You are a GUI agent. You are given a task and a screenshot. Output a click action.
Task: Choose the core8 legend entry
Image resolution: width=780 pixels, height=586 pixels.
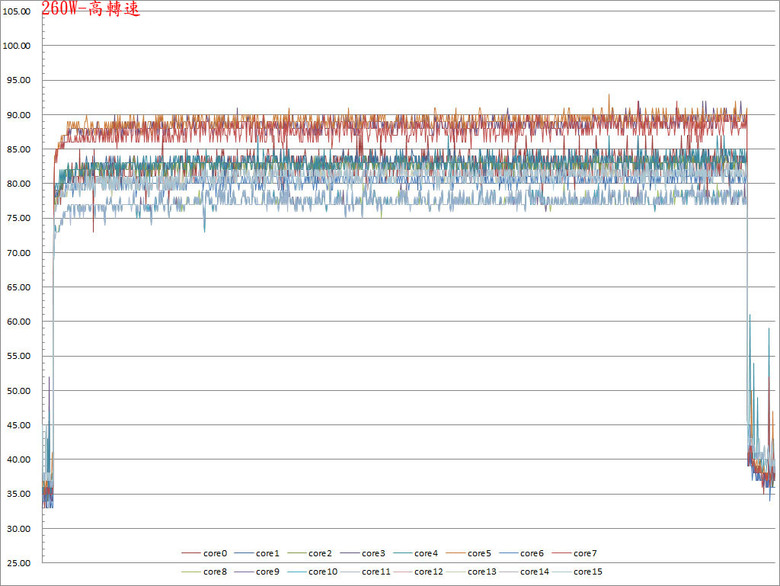[204, 572]
